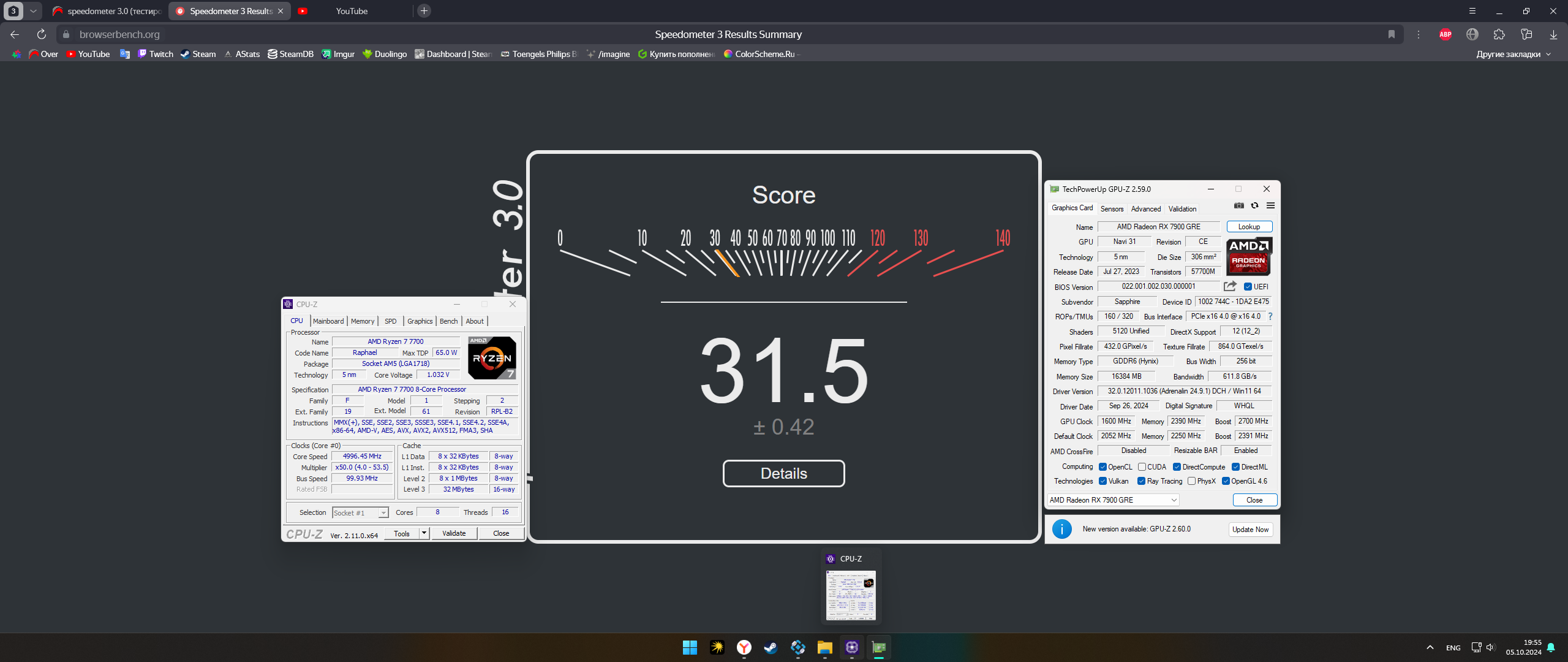
Task: Open GPU-Z hamburger menu icon
Action: tap(1270, 206)
